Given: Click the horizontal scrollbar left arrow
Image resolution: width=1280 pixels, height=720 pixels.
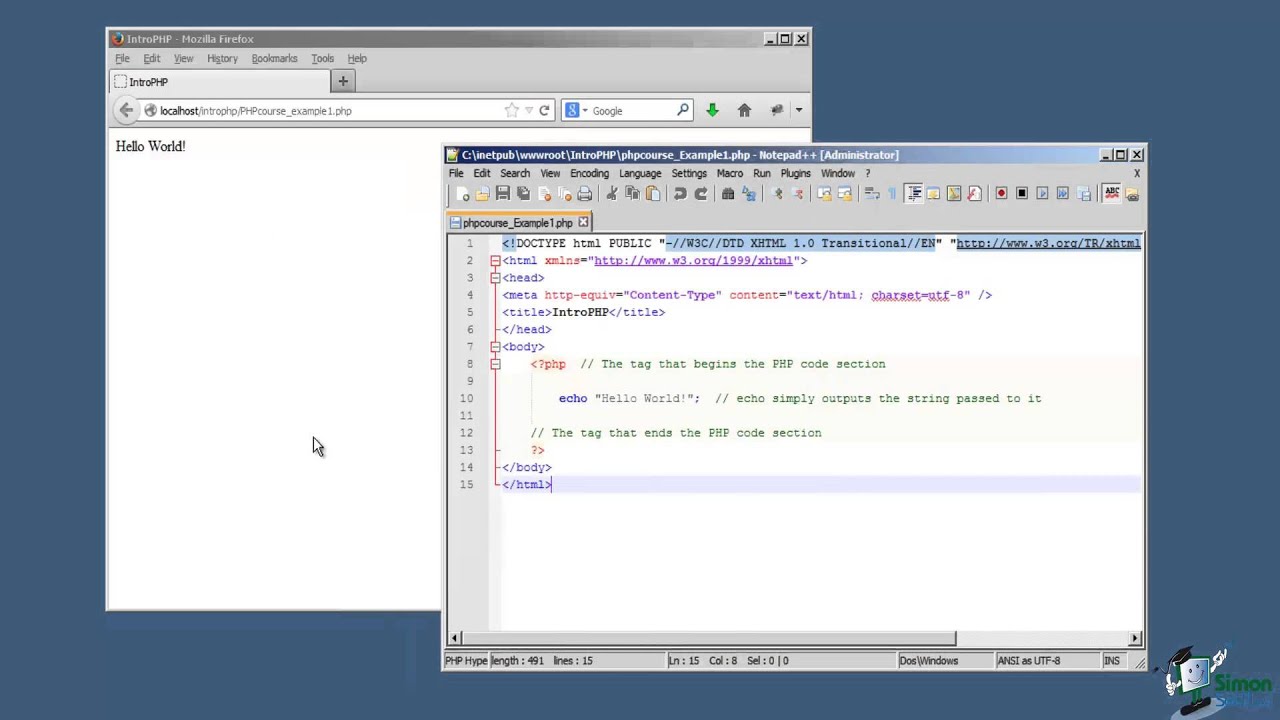Looking at the screenshot, I should pyautogui.click(x=454, y=638).
